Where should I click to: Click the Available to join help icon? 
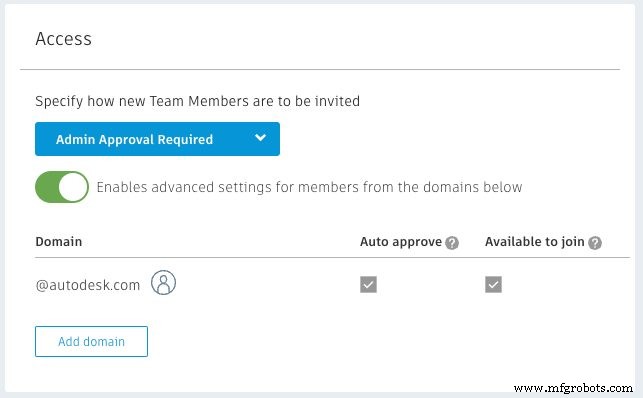595,243
